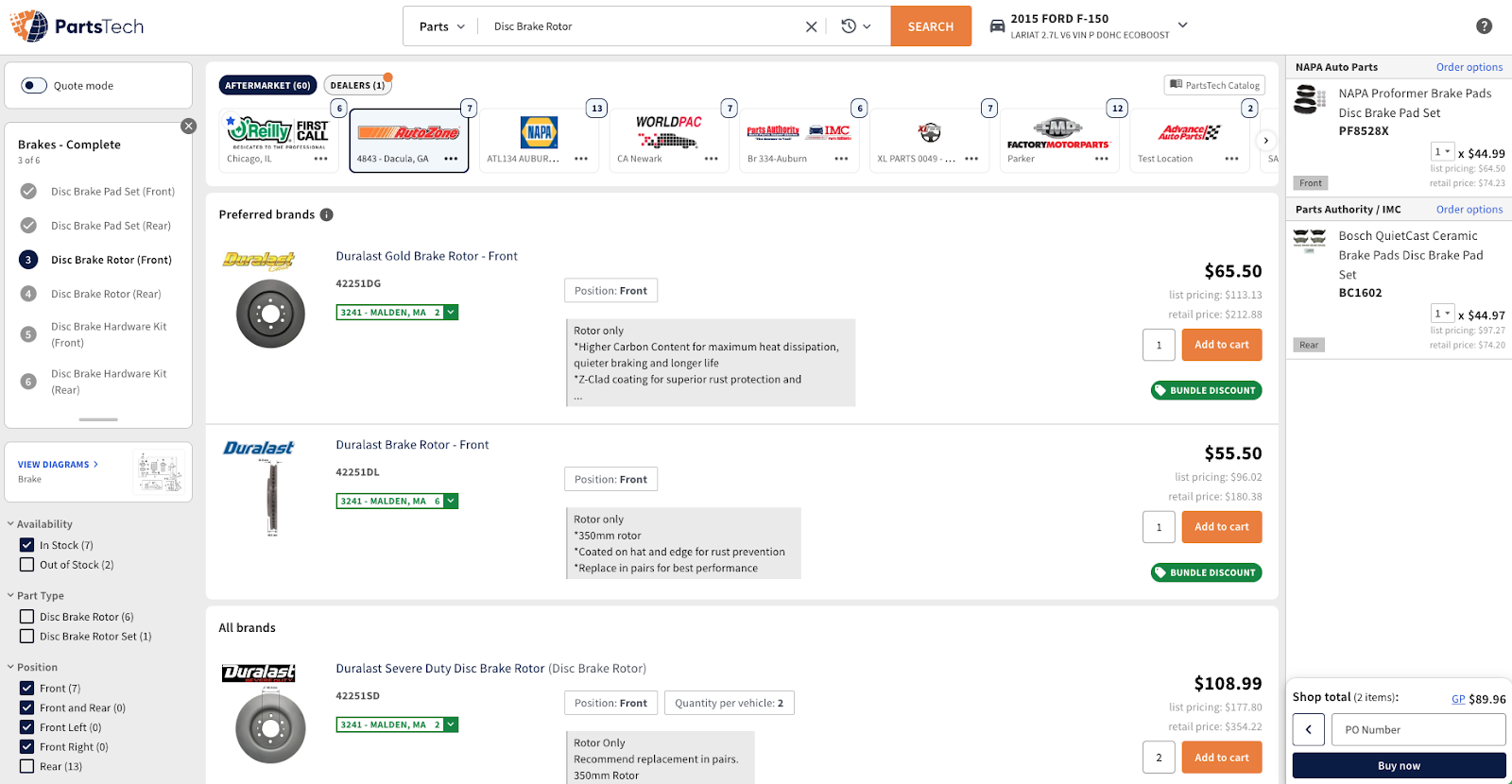Toggle Quote mode switch
The width and height of the screenshot is (1512, 784).
(x=34, y=85)
